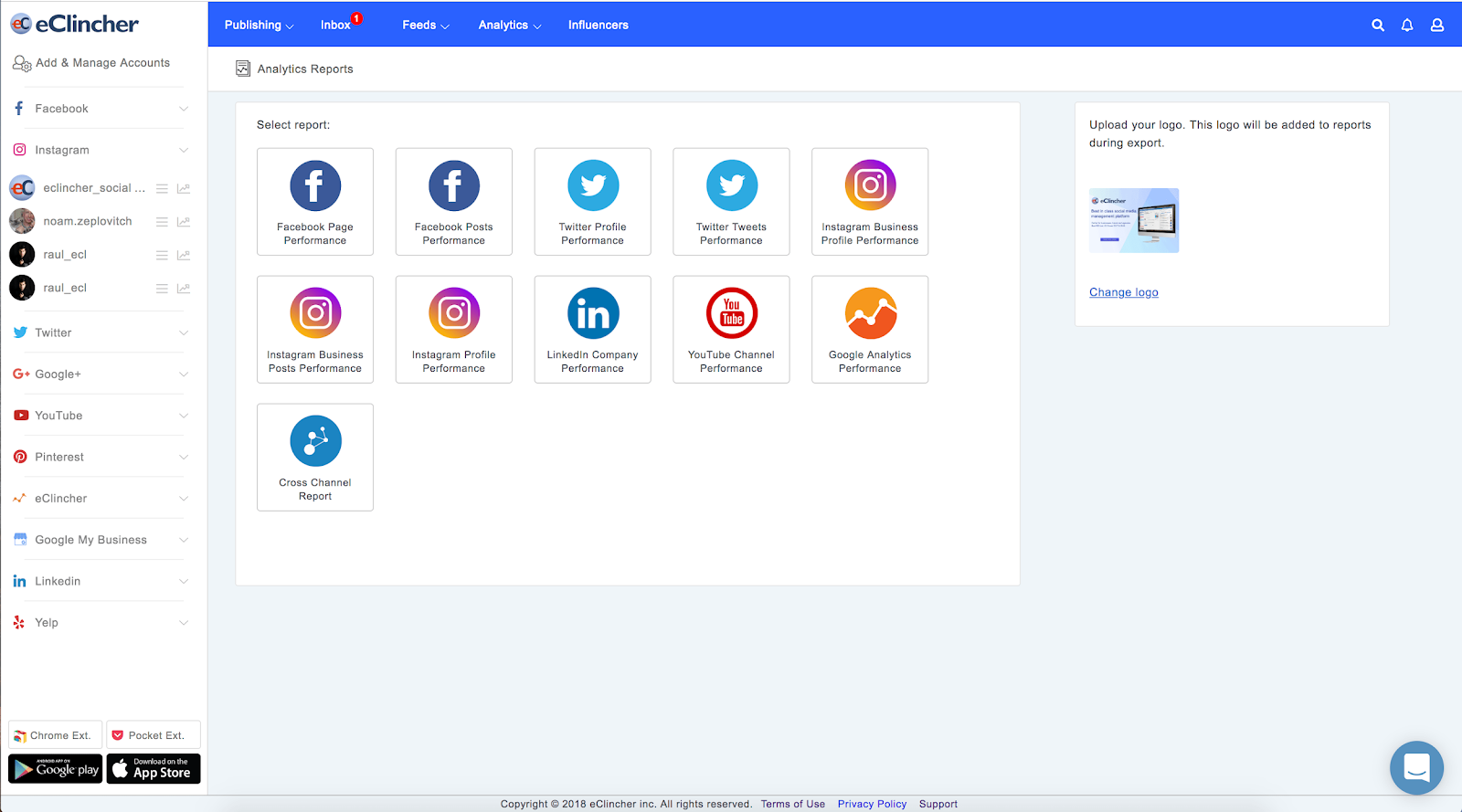Click the Change logo link
The height and width of the screenshot is (812, 1462).
point(1124,292)
